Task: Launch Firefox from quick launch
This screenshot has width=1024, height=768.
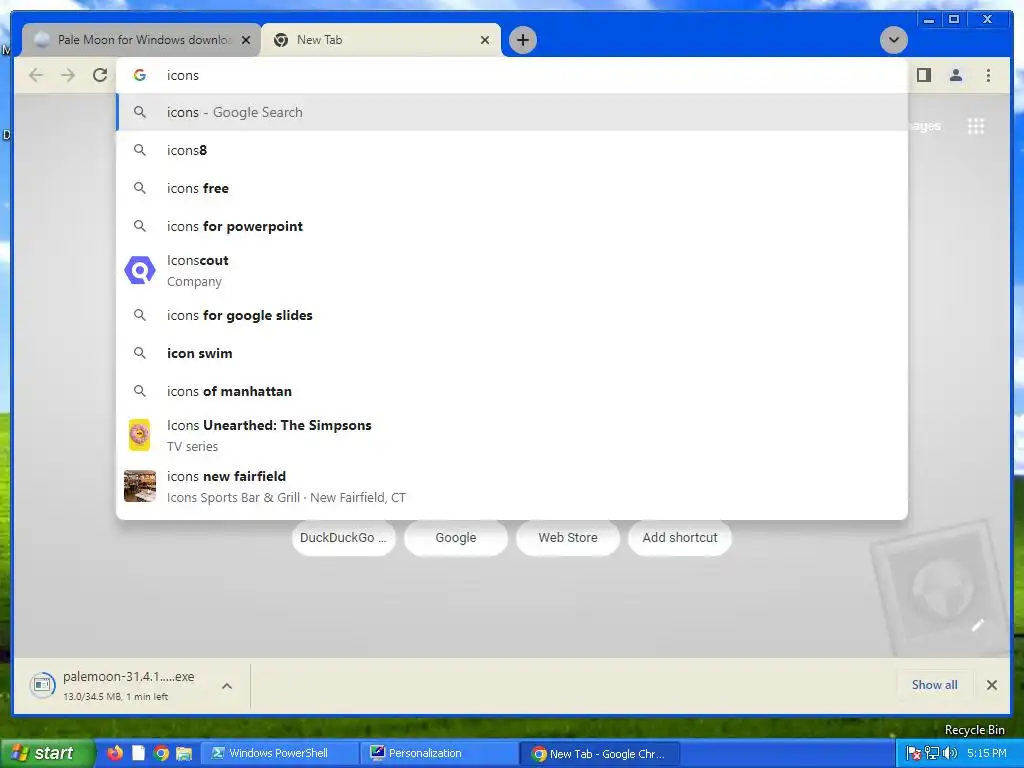Action: (115, 753)
